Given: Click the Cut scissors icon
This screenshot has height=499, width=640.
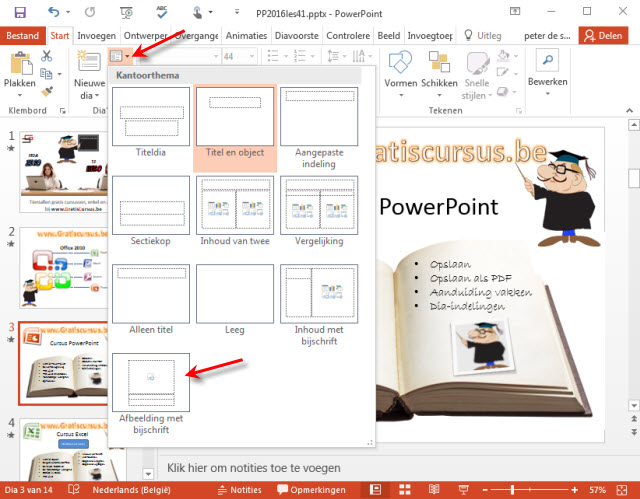Looking at the screenshot, I should coord(47,56).
